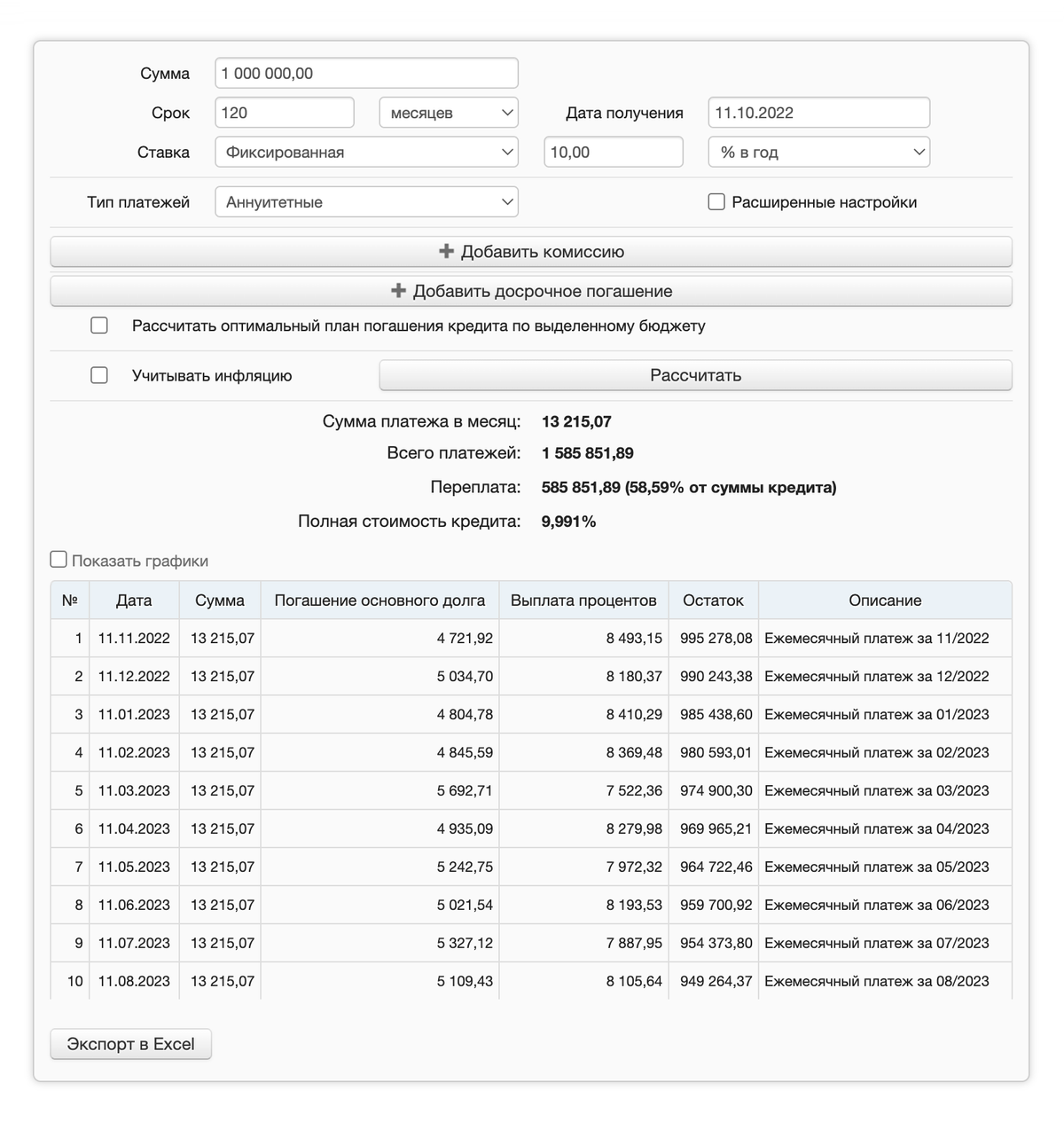
Task: Click the date cell 11.02.2023
Action: pos(134,753)
